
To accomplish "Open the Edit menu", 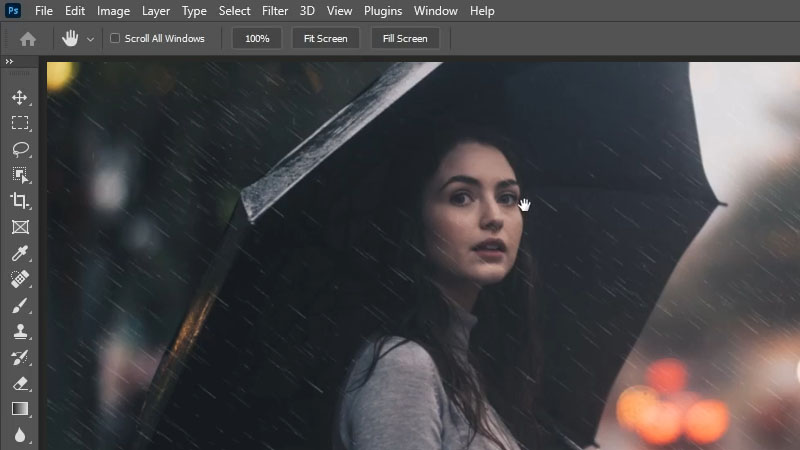I will click(x=74, y=11).
